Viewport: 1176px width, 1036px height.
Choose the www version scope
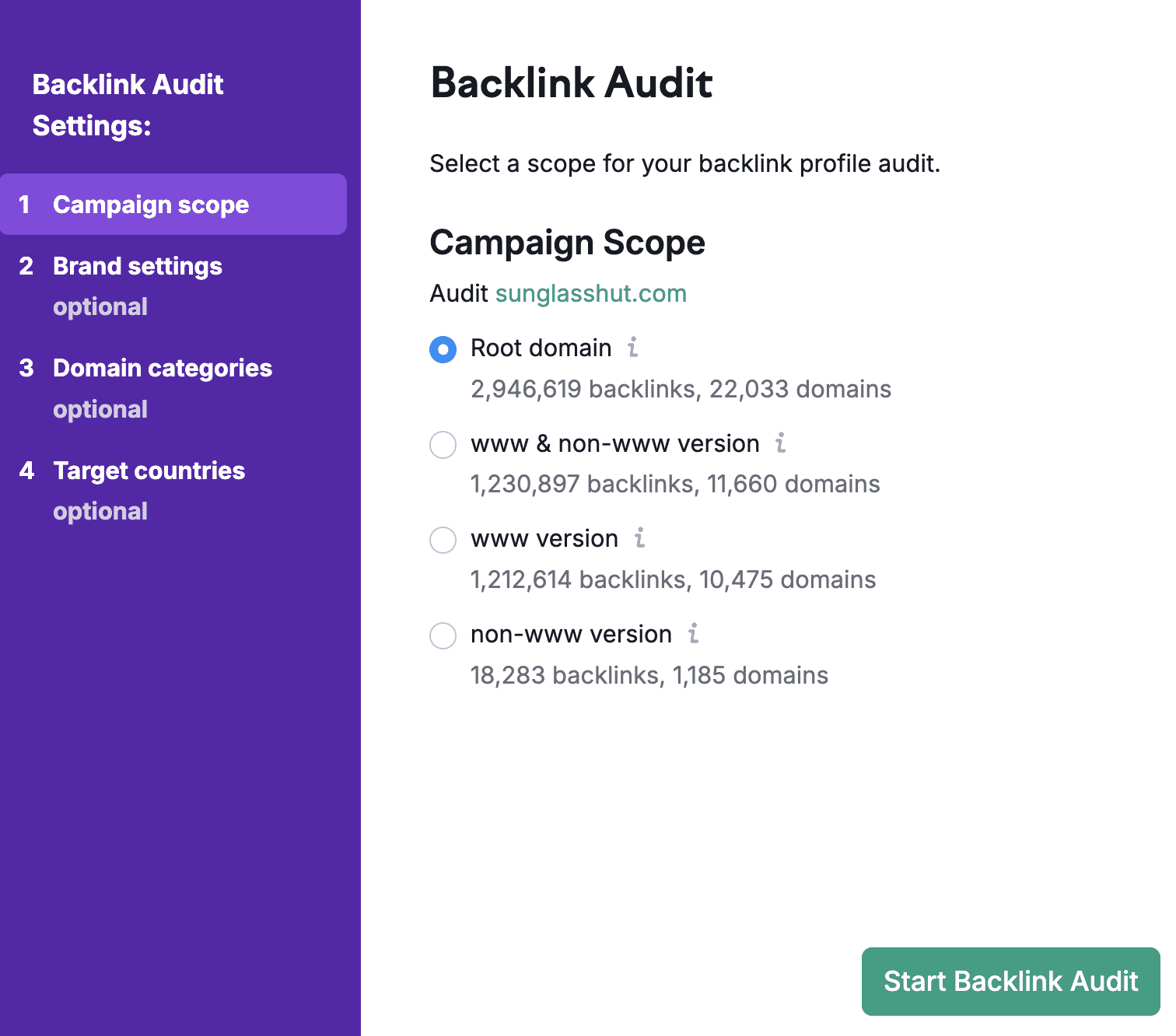pos(442,540)
